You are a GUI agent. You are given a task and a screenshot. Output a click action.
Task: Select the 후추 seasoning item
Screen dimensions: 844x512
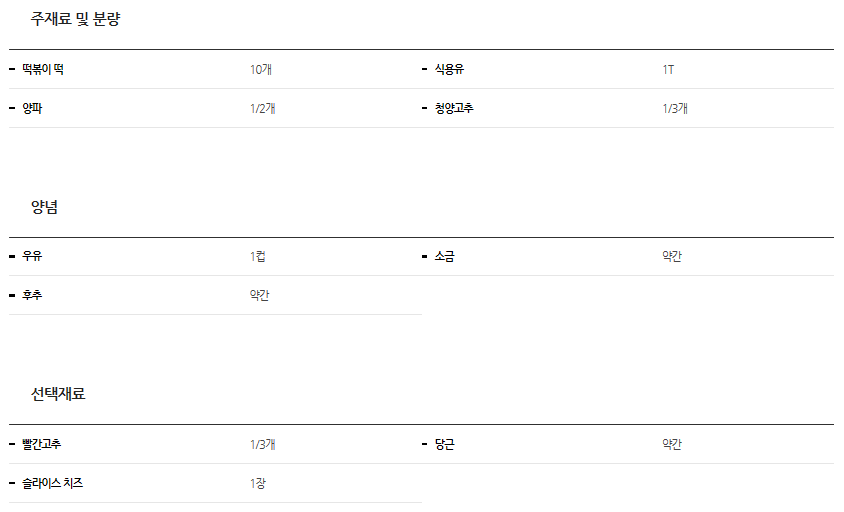[32, 295]
